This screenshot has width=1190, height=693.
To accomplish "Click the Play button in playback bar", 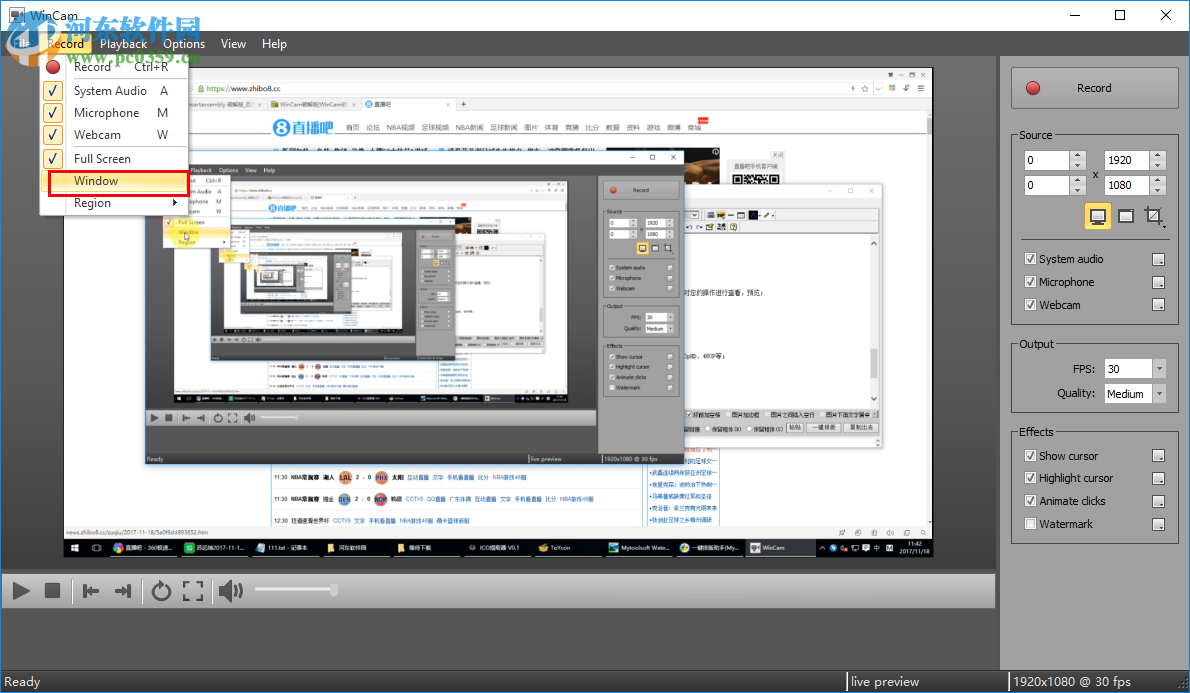I will point(21,591).
